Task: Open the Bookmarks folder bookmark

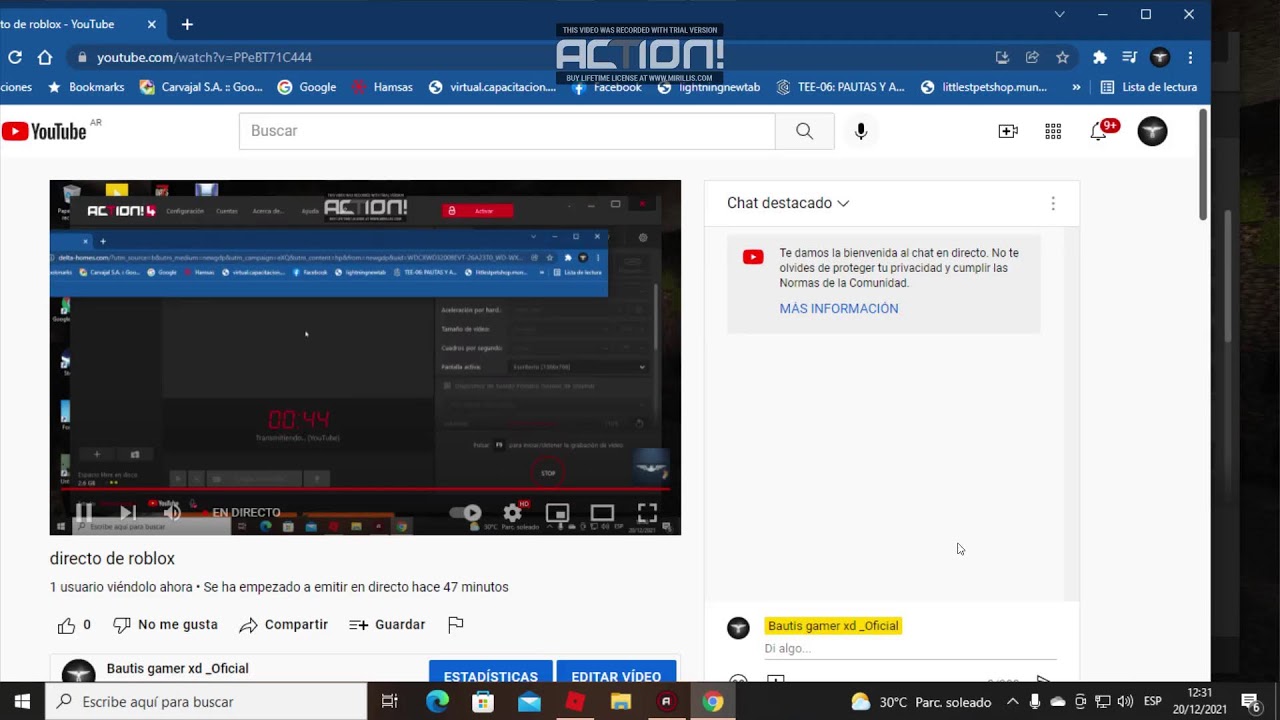Action: 86,87
